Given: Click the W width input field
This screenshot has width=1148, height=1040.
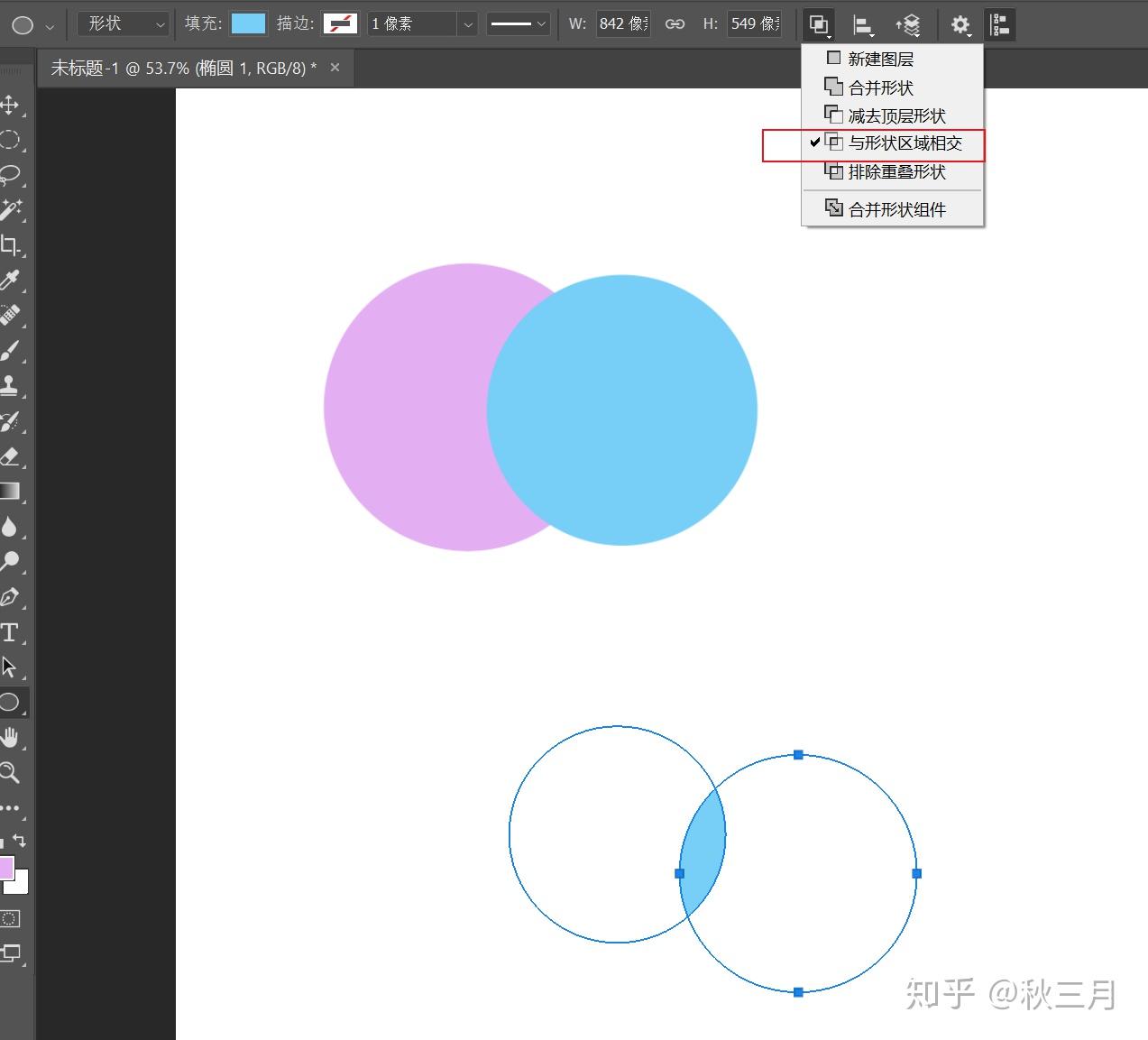Looking at the screenshot, I should pyautogui.click(x=622, y=24).
